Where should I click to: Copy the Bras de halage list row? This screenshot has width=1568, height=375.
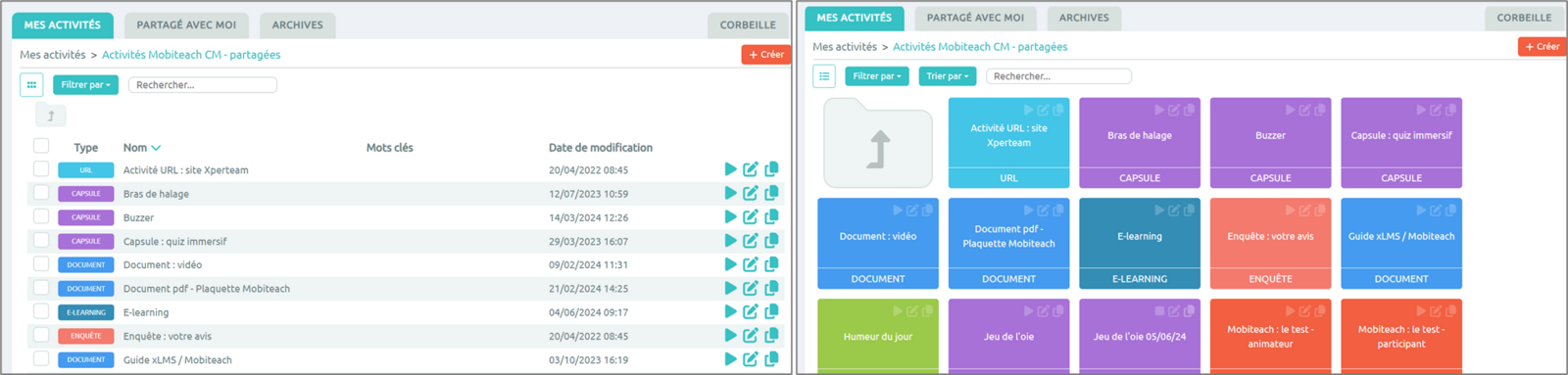click(771, 193)
